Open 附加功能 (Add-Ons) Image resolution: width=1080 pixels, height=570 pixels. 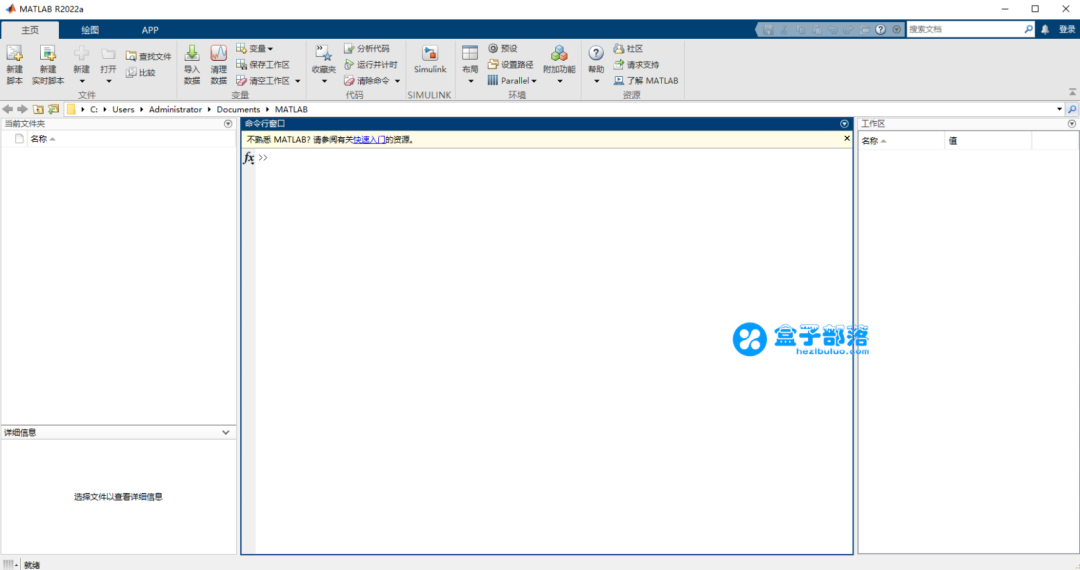click(559, 65)
